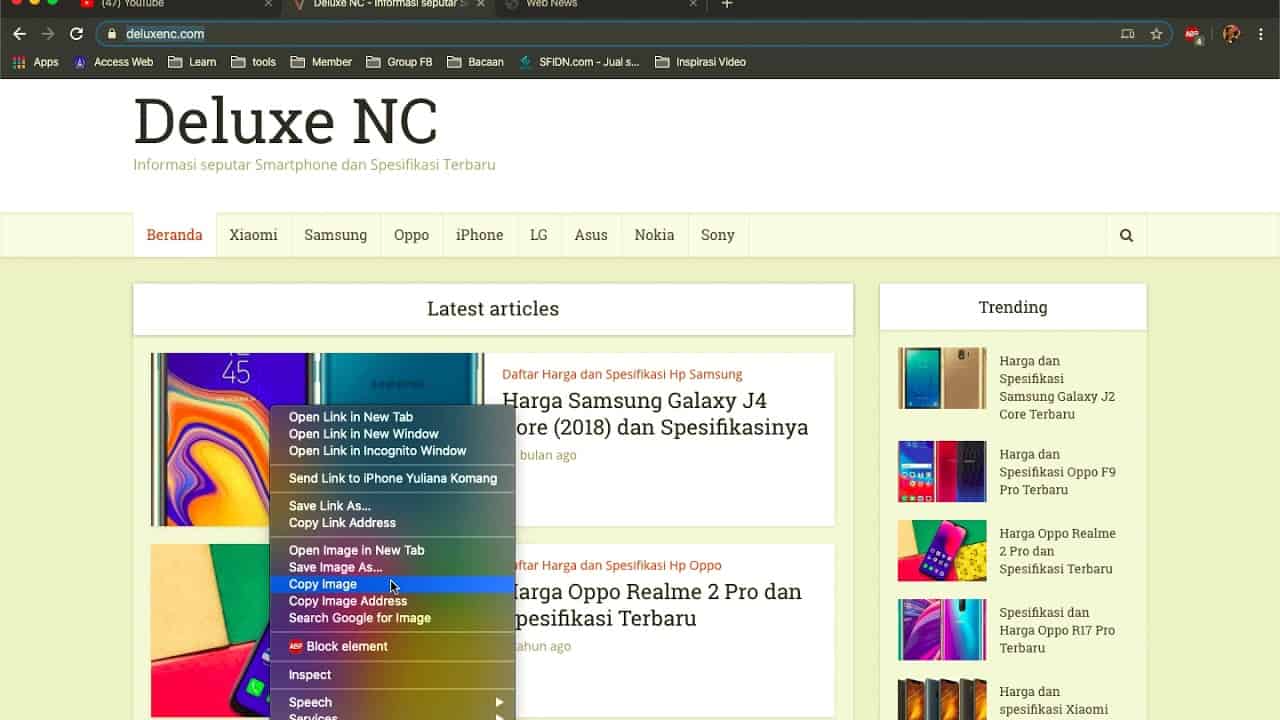Image resolution: width=1280 pixels, height=720 pixels.
Task: Open the Apps grid shortcut
Action: [36, 62]
